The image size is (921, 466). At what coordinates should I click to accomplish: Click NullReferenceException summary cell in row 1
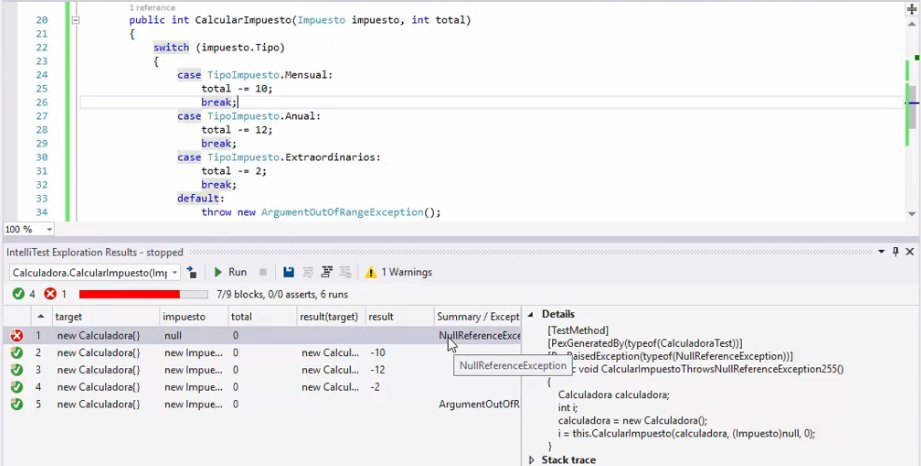point(479,336)
